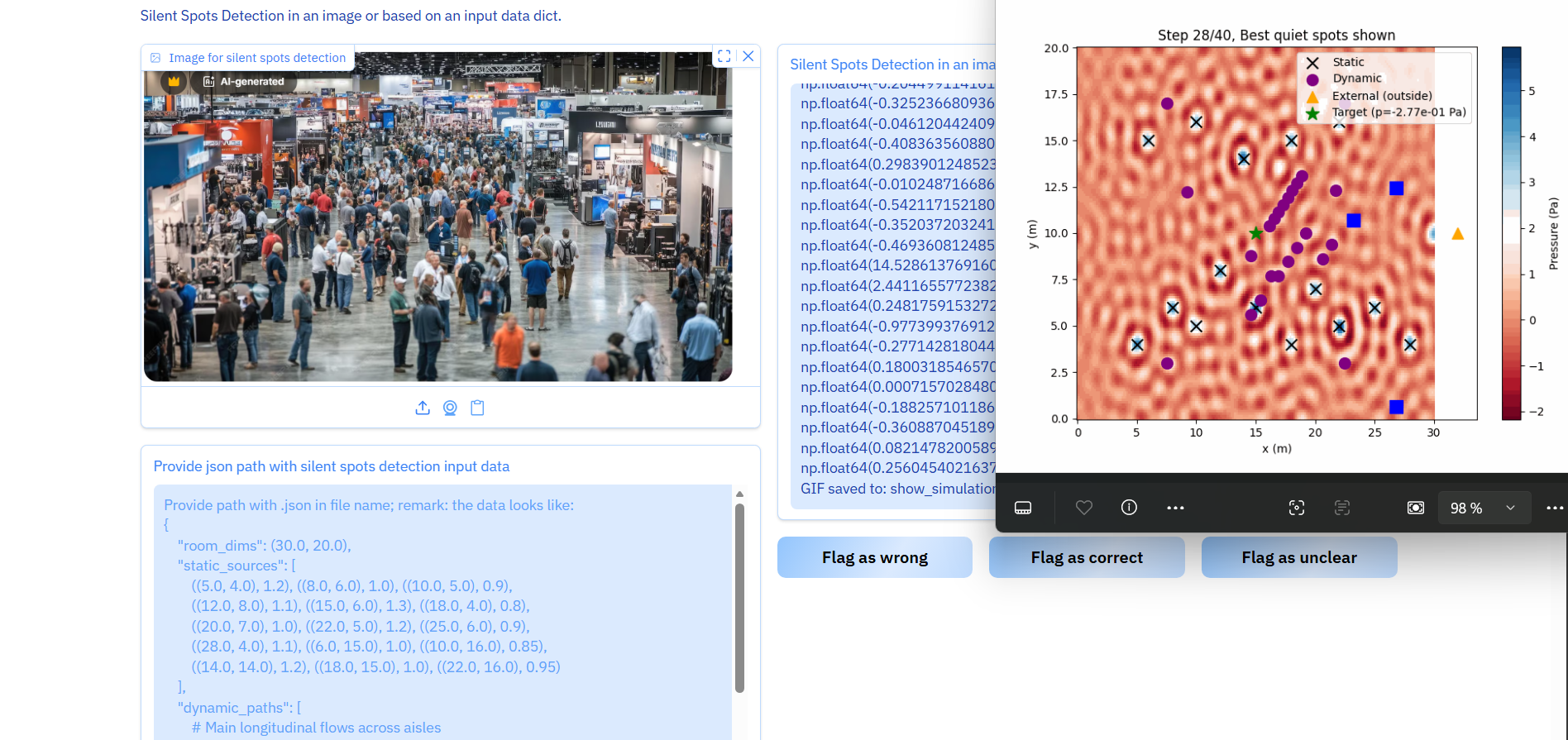Click the scroll-up arrow of the json textbox
The image size is (1568, 740).
coord(739,494)
